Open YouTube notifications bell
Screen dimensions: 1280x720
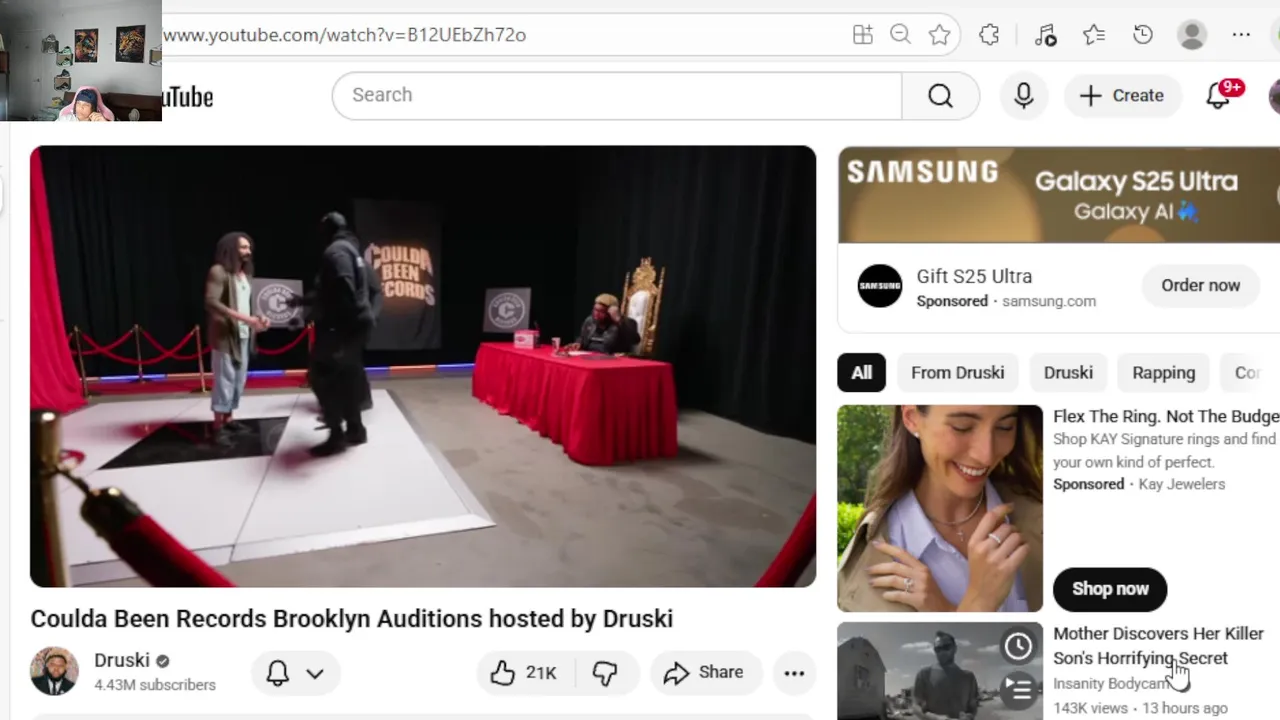(1218, 95)
